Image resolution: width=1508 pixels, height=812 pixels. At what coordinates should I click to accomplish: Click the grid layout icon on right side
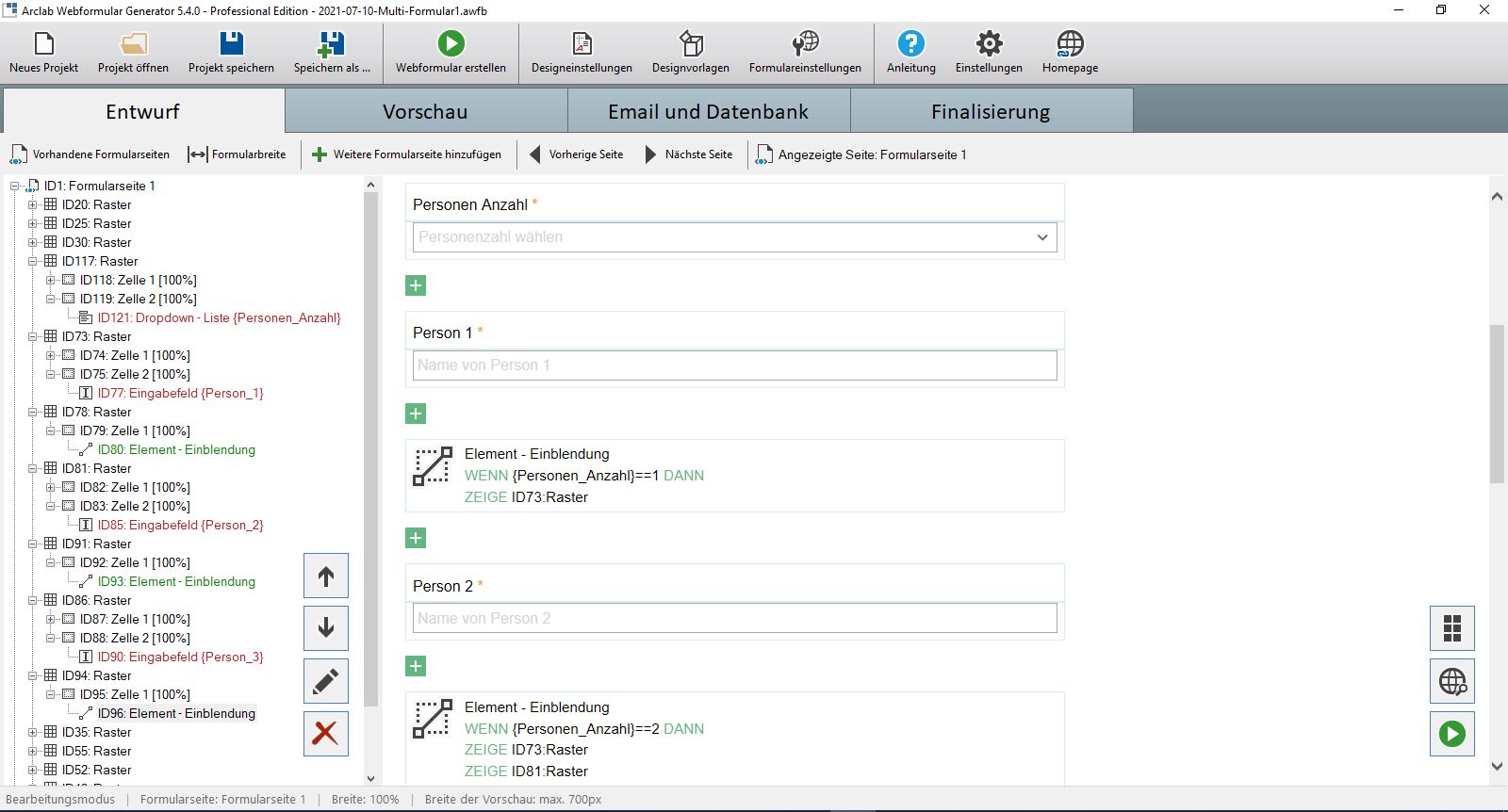point(1451,628)
